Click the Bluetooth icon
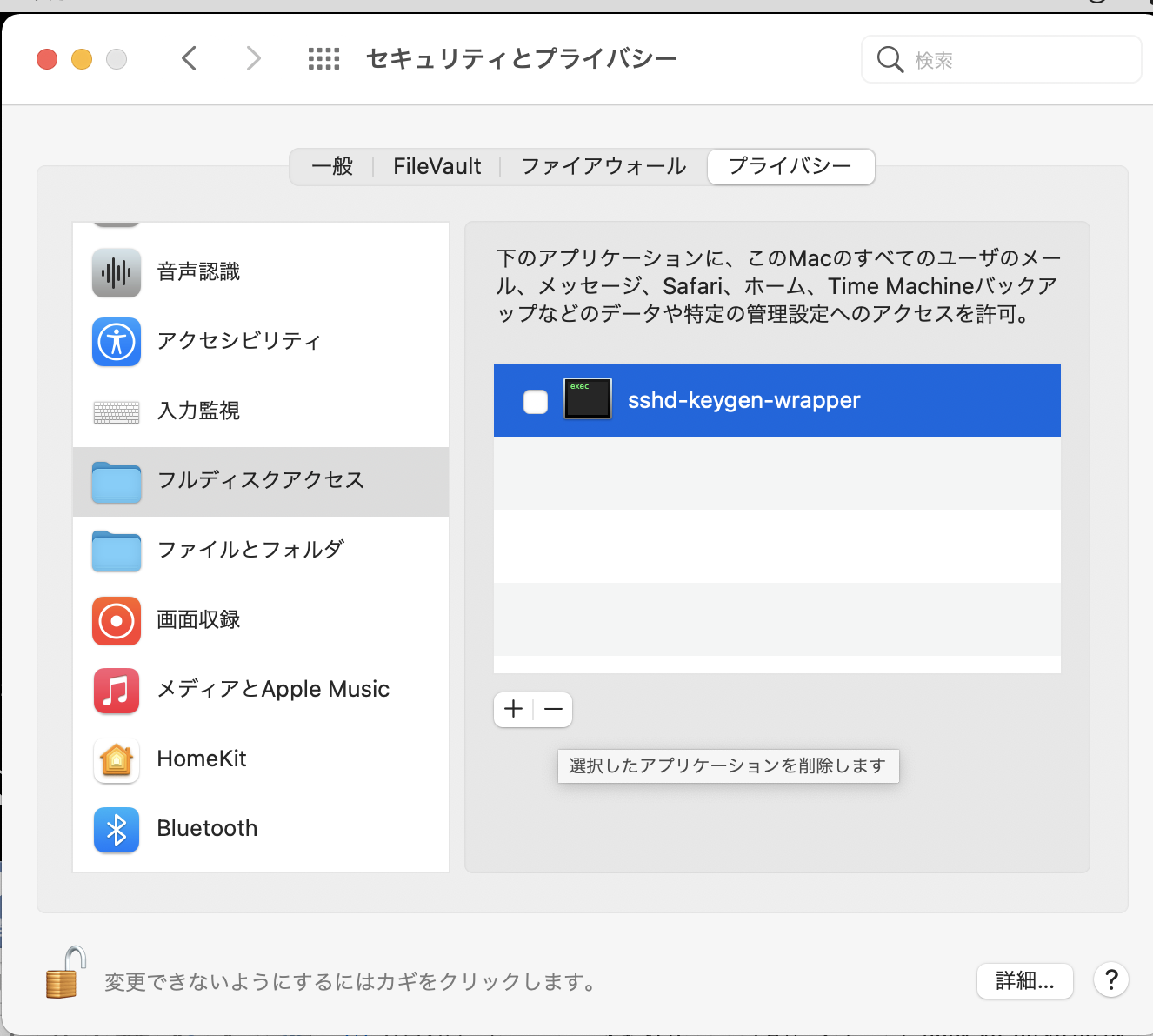The image size is (1153, 1036). pyautogui.click(x=117, y=829)
